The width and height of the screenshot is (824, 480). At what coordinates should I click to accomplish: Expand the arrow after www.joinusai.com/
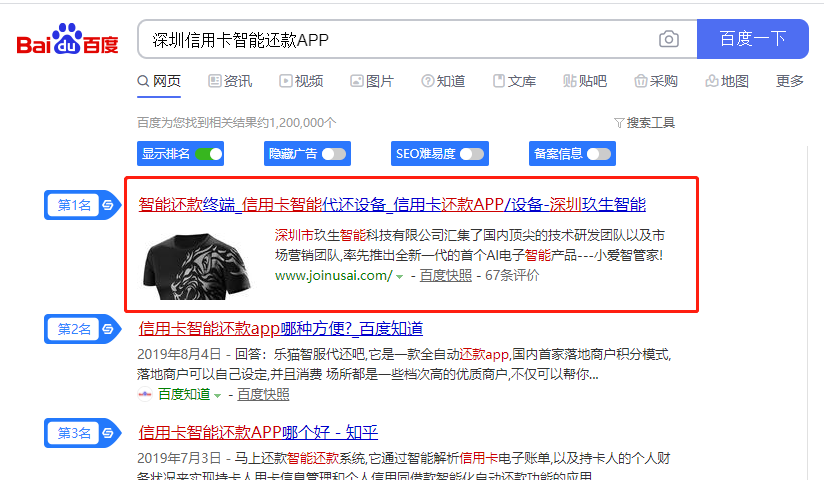[x=399, y=277]
